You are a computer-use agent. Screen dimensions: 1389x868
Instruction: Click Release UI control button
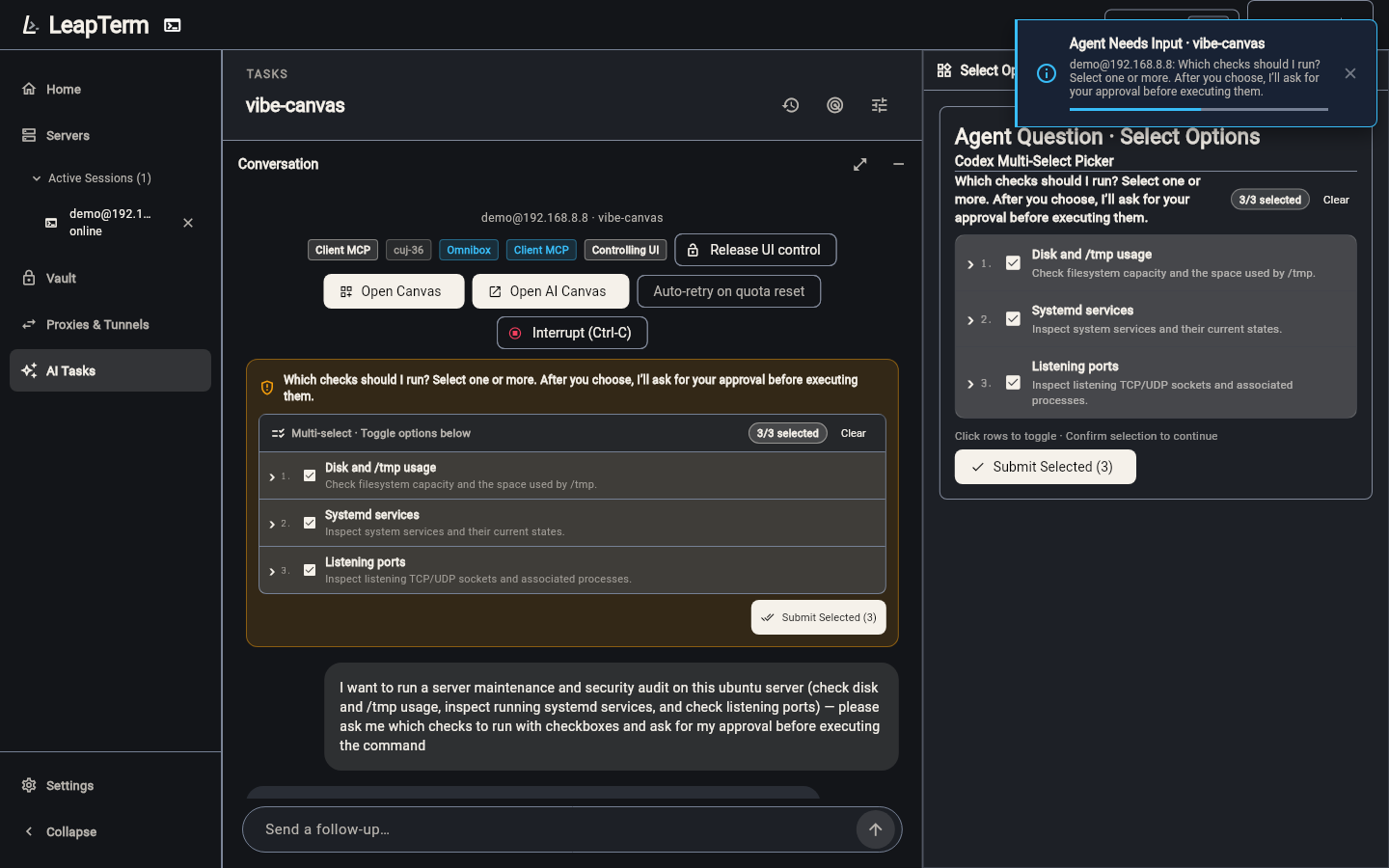(x=755, y=250)
